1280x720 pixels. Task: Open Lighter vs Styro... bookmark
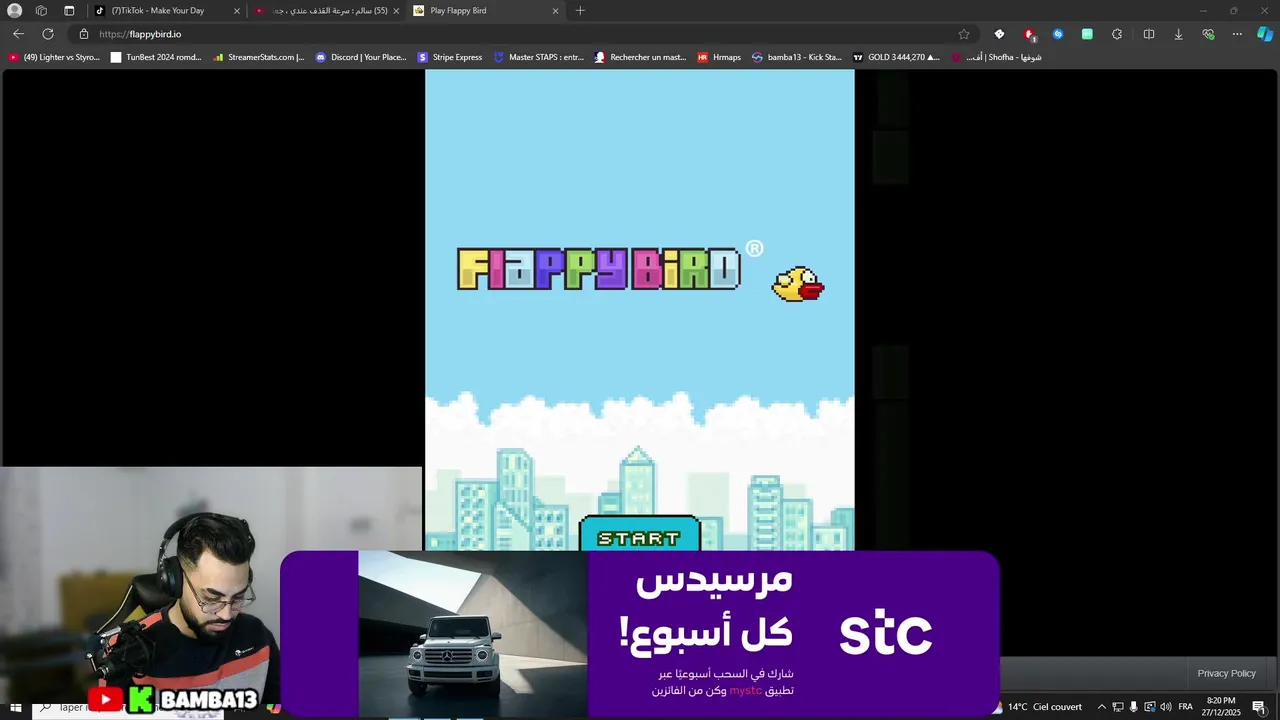point(54,57)
